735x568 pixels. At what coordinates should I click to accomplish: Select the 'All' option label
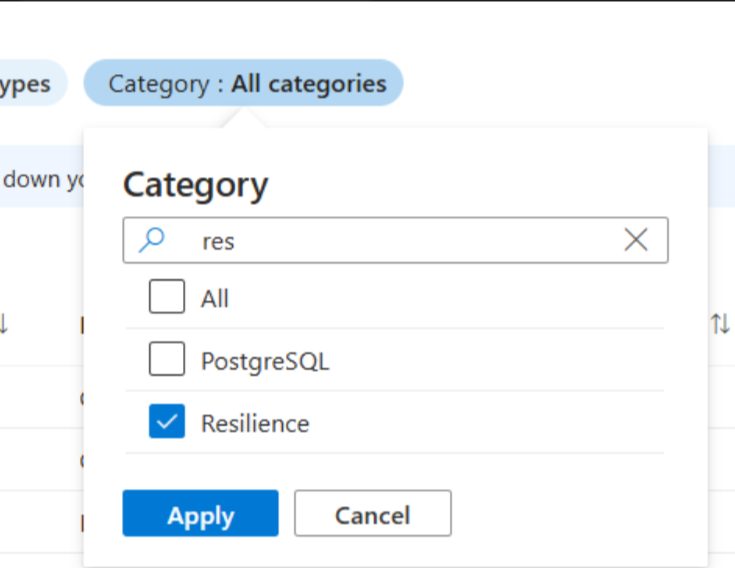click(x=215, y=298)
